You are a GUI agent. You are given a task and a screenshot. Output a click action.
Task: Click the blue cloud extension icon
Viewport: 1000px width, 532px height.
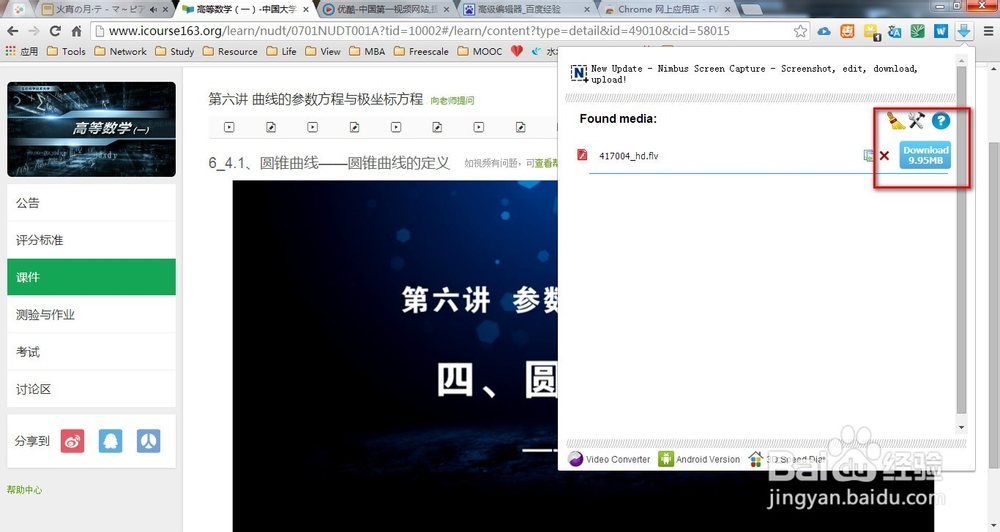(824, 31)
